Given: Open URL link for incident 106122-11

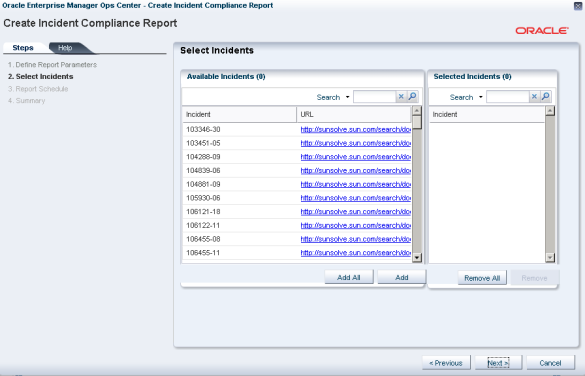Looking at the screenshot, I should [356, 225].
